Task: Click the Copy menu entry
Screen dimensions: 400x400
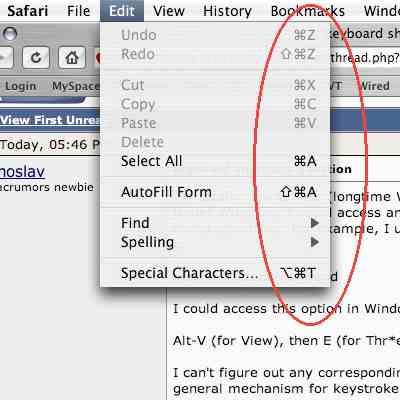Action: (x=215, y=104)
